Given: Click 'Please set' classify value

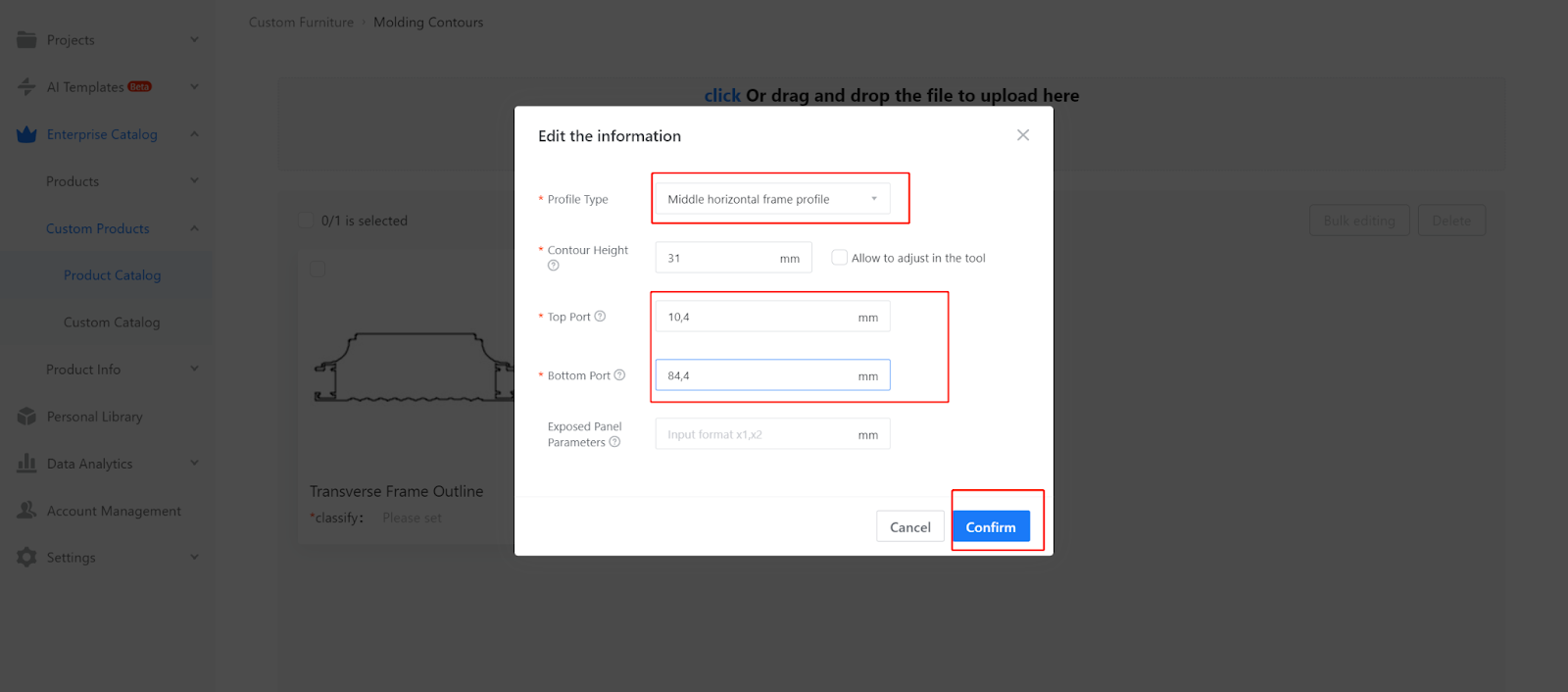Looking at the screenshot, I should 412,518.
